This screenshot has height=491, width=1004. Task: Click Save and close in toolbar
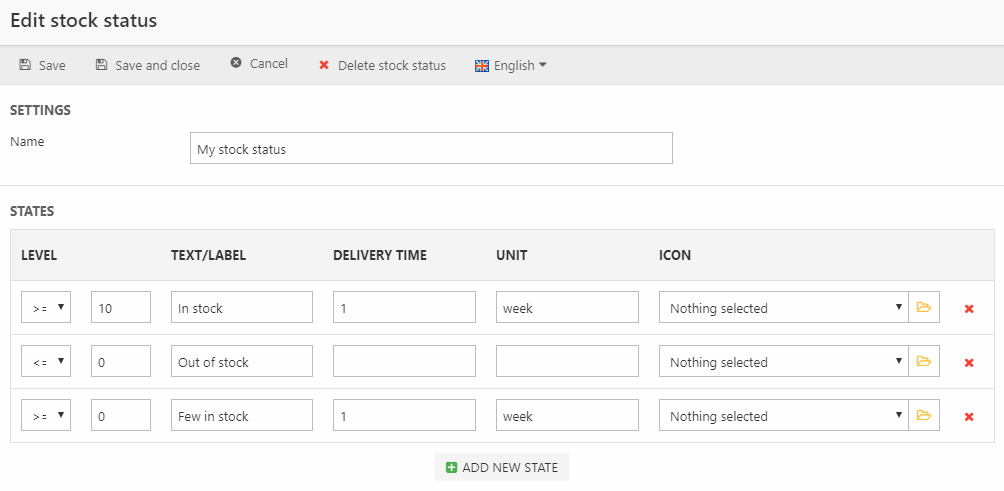pos(147,65)
